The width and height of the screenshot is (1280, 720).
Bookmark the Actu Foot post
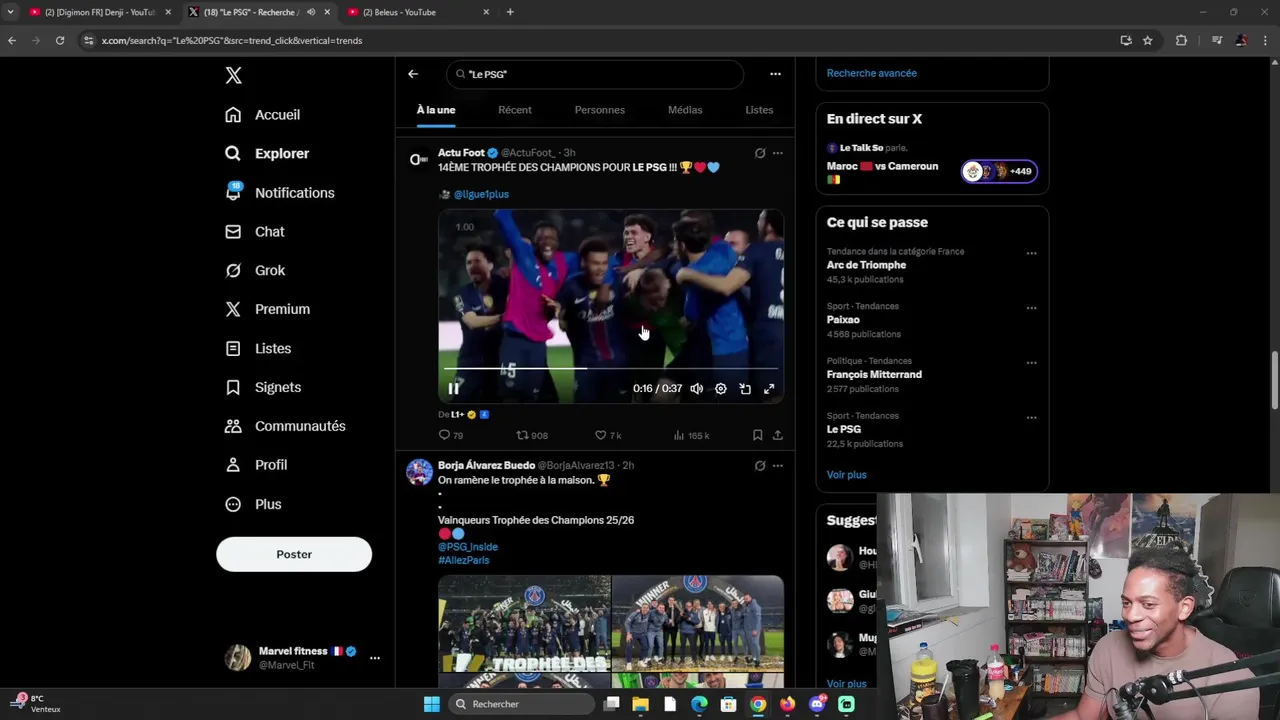click(758, 436)
